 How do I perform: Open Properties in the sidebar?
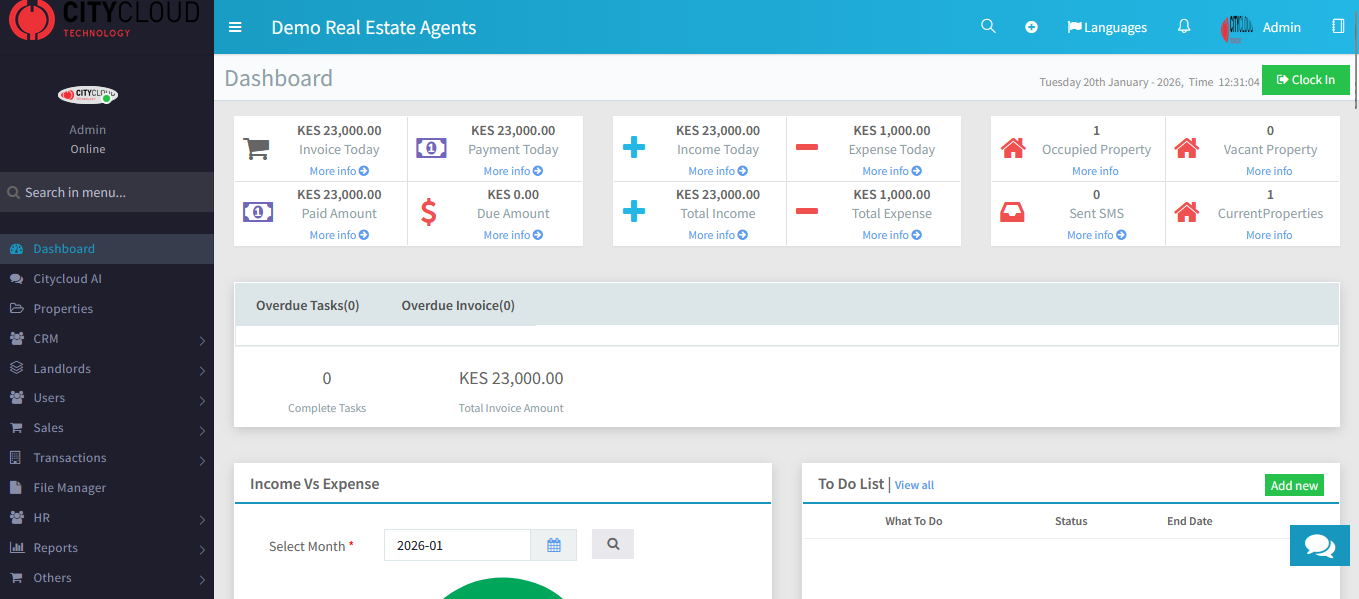[x=107, y=309]
